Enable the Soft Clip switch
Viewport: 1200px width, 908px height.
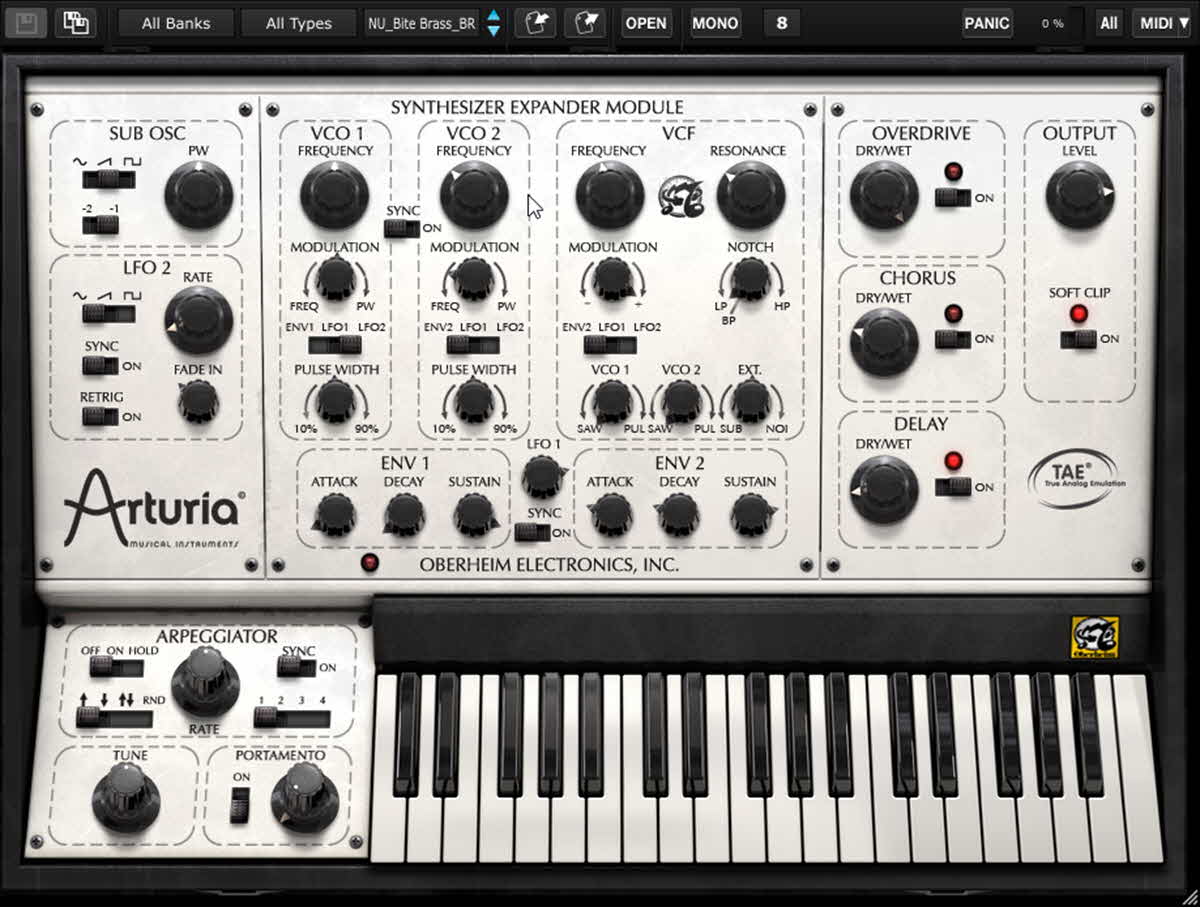pos(1078,339)
